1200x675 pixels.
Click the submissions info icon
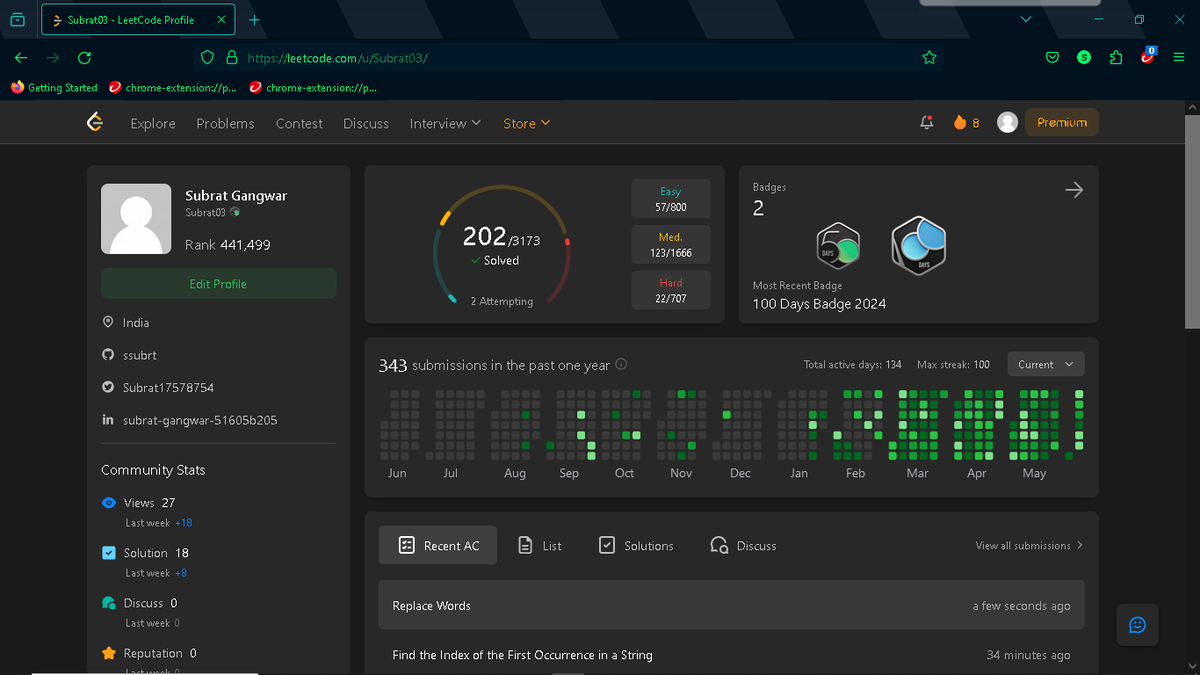coord(621,365)
